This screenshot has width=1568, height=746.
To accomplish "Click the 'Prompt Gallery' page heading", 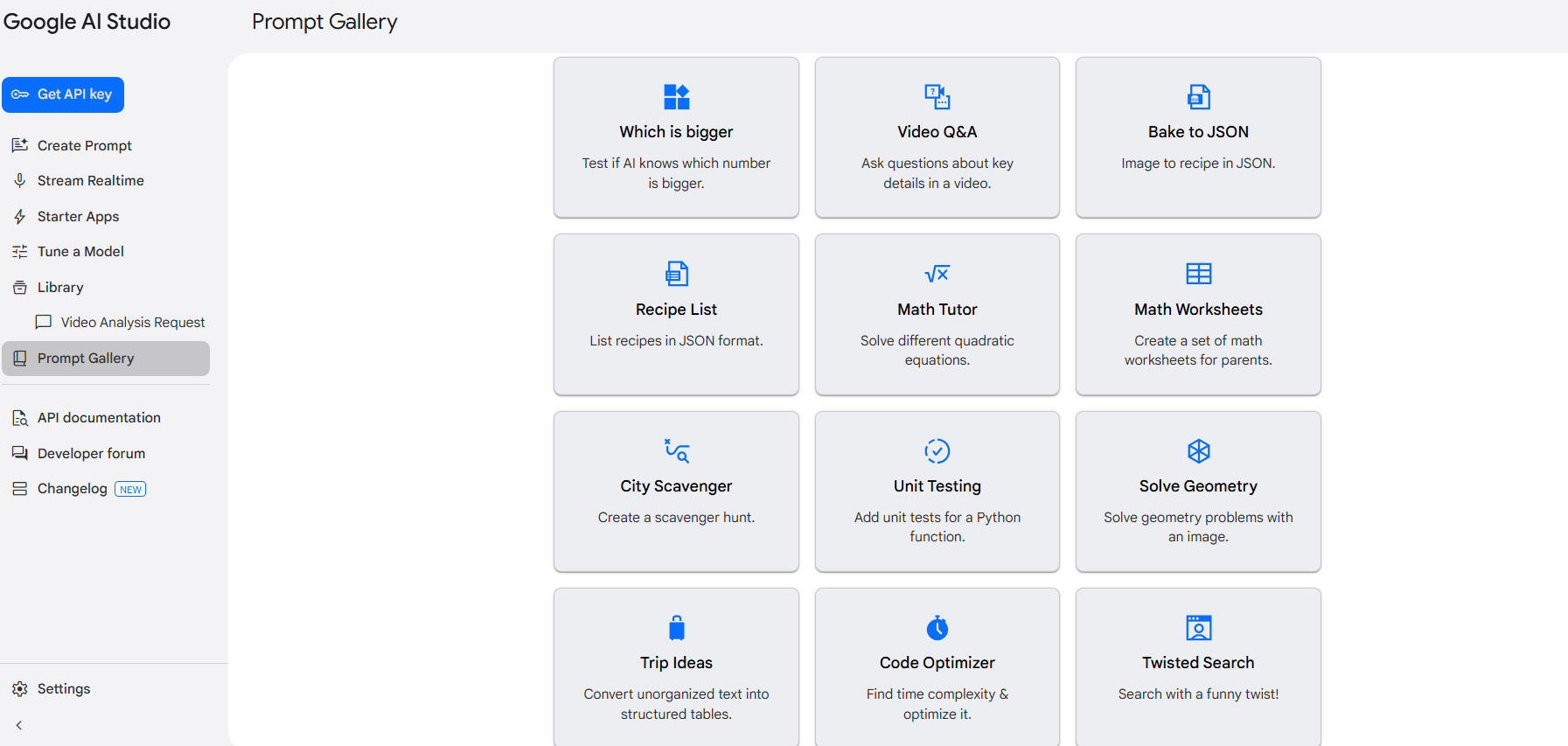I will tap(324, 22).
